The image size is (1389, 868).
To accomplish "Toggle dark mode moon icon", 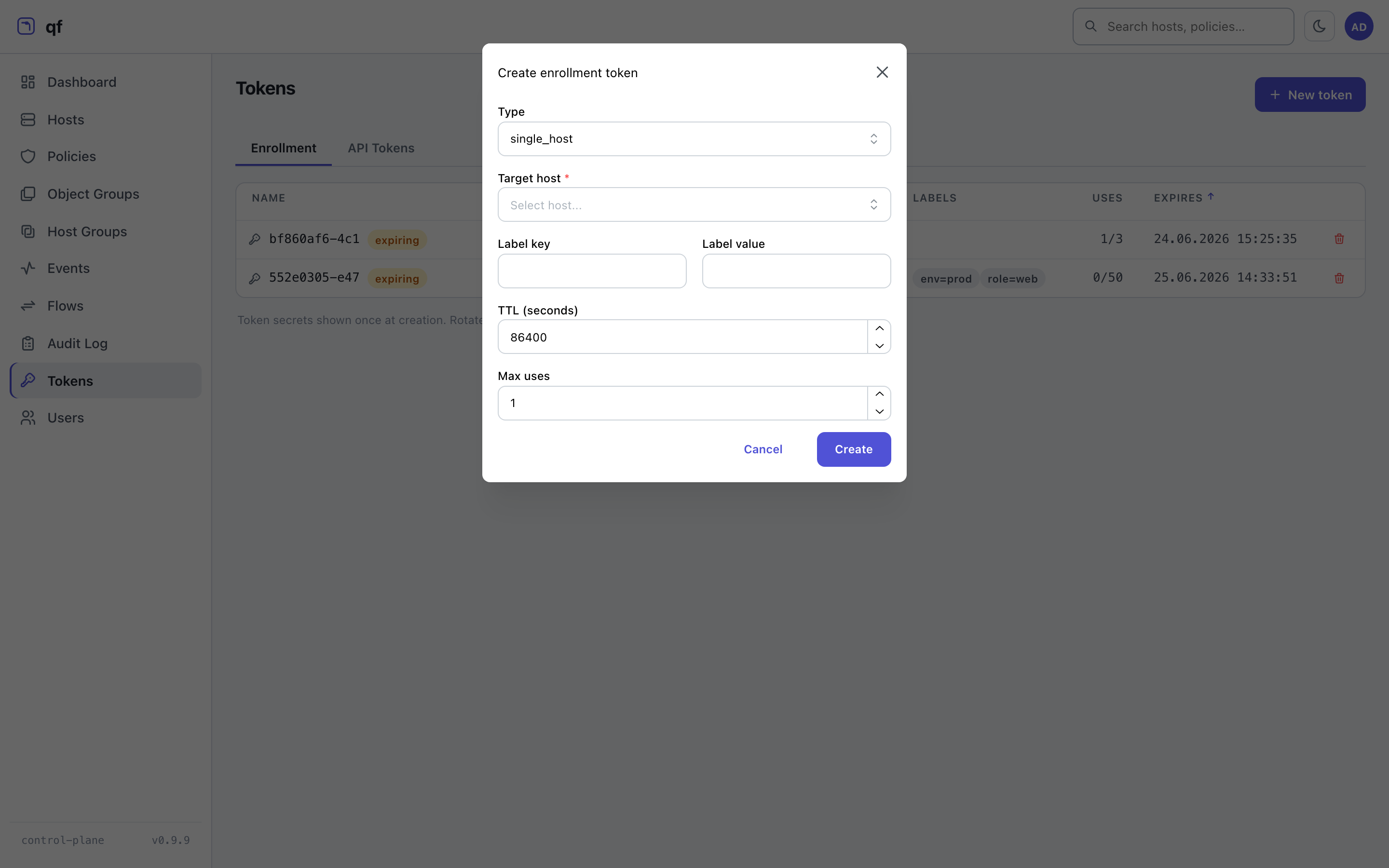I will click(x=1319, y=27).
